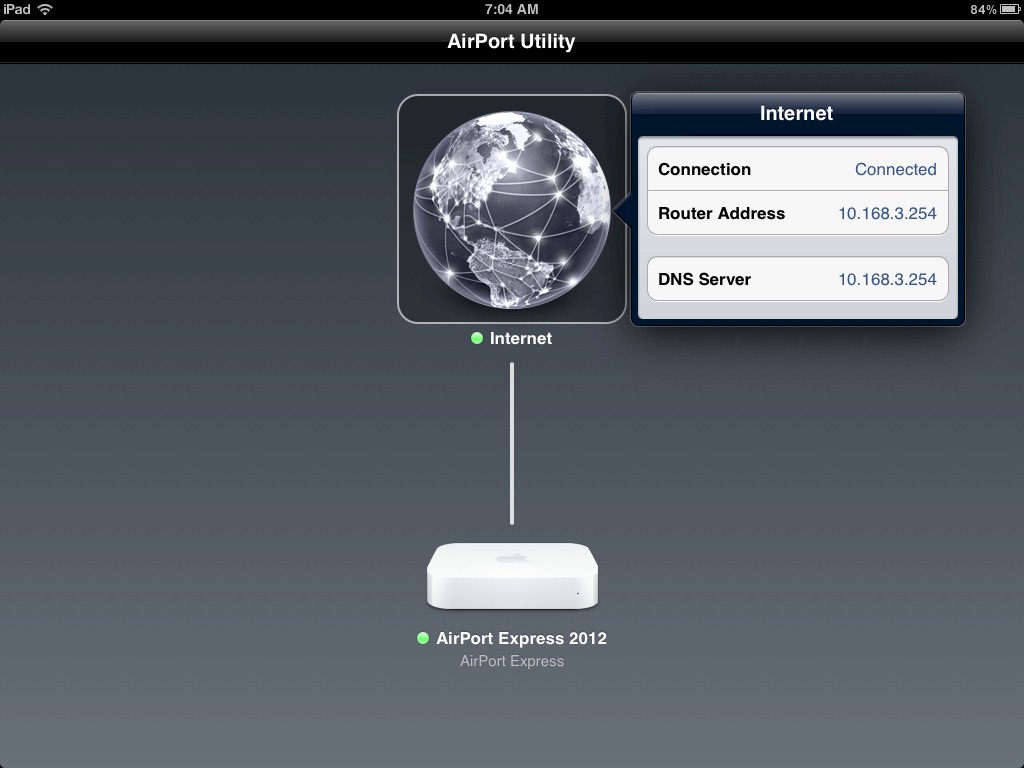Select the Router Address row

pyautogui.click(x=797, y=213)
